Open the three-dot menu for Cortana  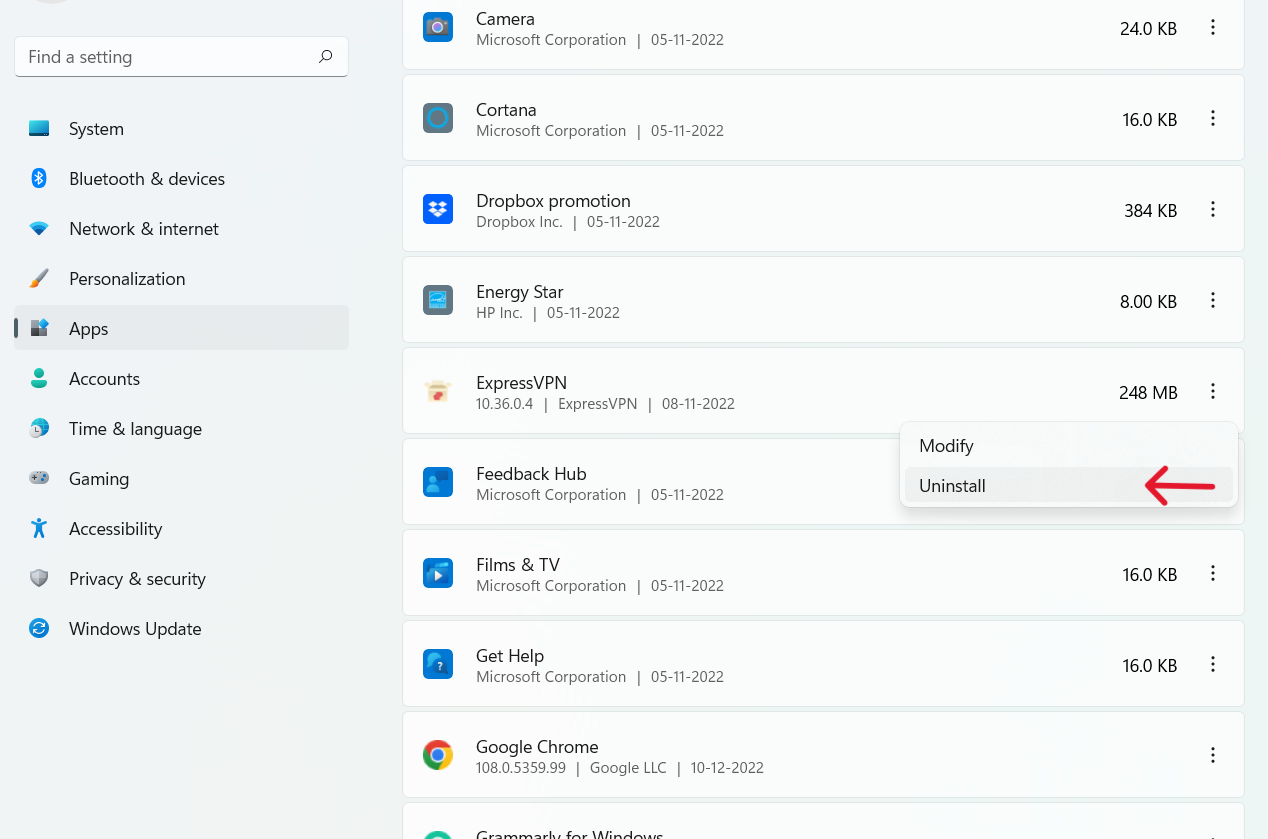pos(1213,119)
